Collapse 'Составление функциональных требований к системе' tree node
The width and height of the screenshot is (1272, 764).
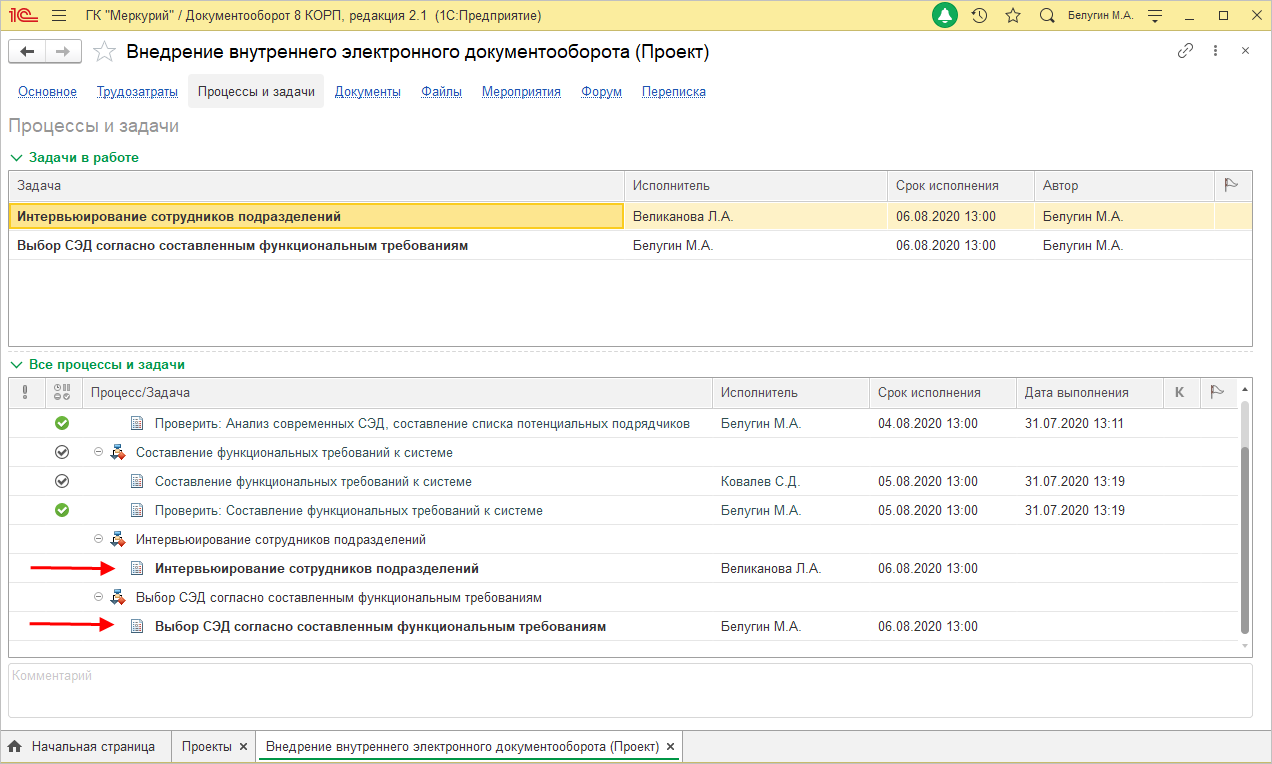tap(98, 452)
